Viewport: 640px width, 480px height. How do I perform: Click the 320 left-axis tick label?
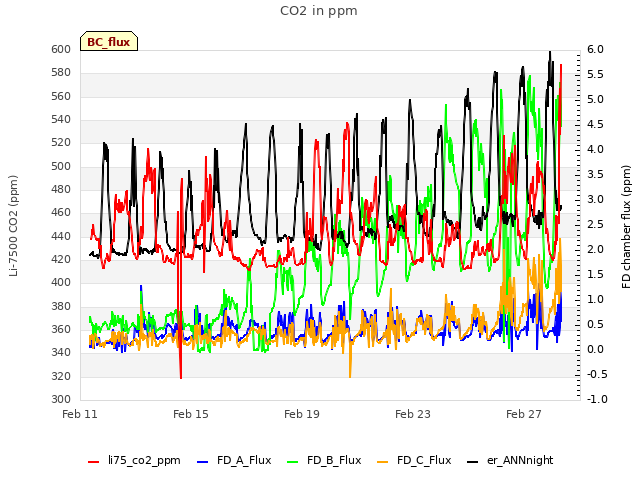click(61, 376)
